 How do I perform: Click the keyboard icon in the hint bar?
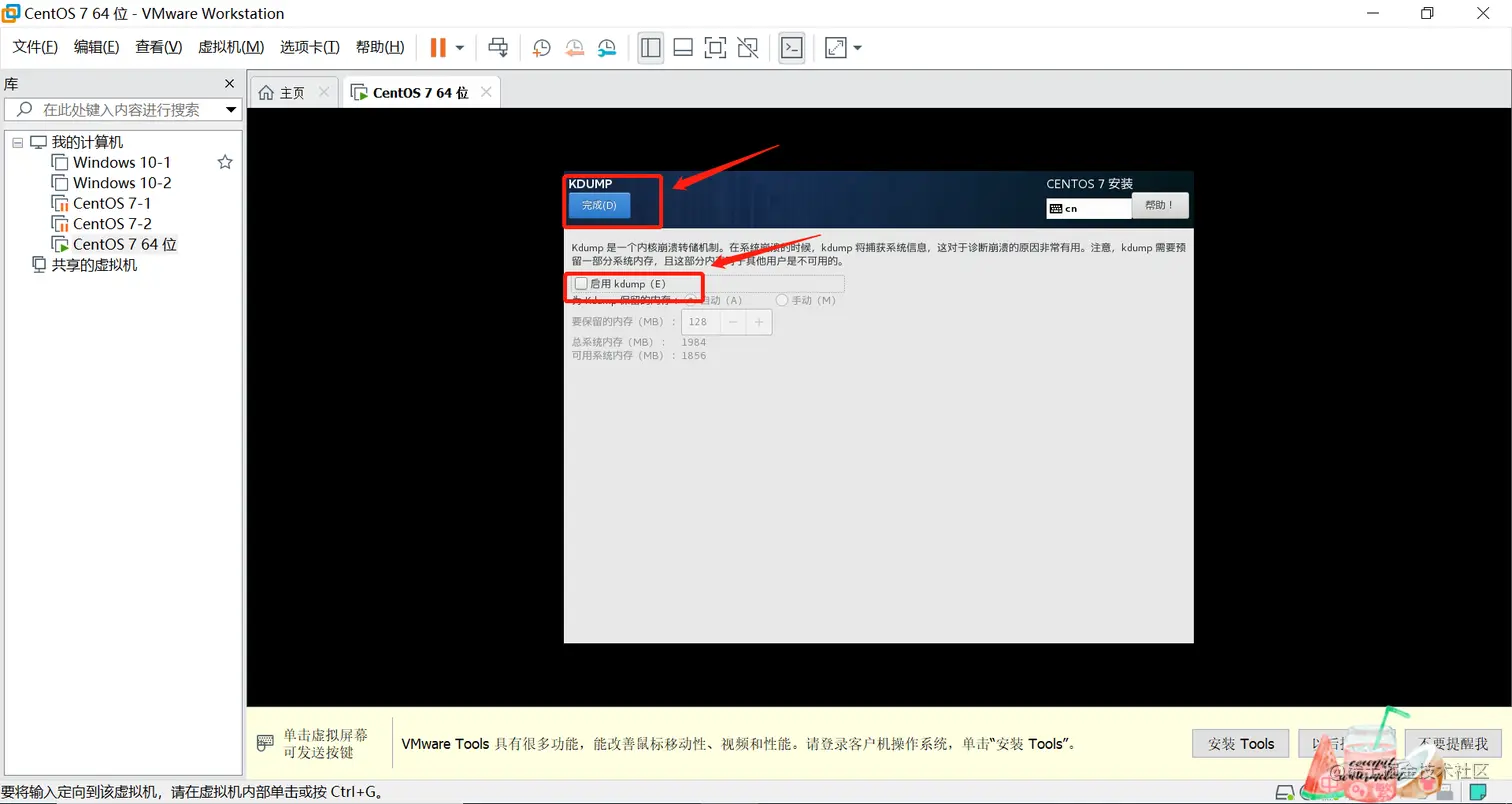[265, 743]
